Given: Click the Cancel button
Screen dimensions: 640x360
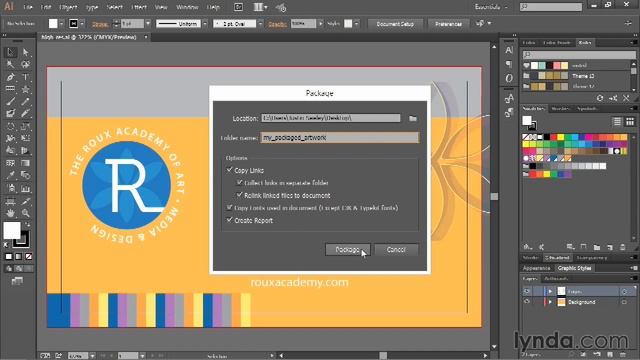Looking at the screenshot, I should click(396, 249).
